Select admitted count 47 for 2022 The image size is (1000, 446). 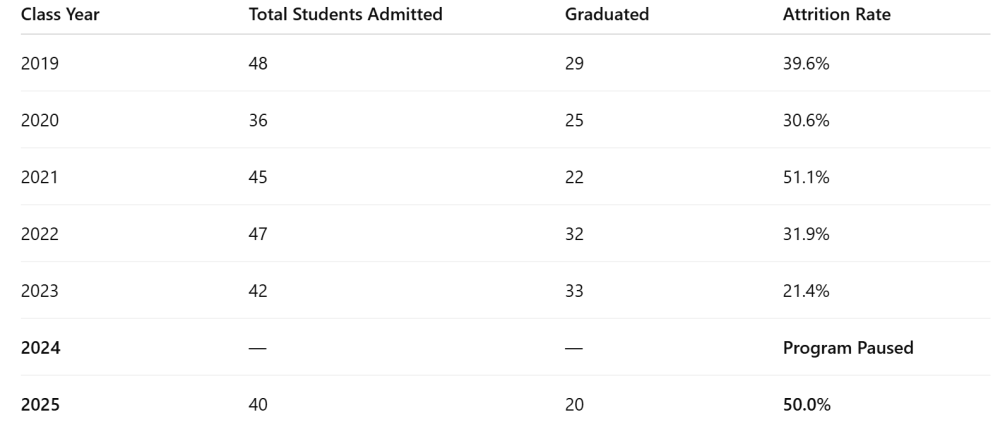[x=258, y=234]
